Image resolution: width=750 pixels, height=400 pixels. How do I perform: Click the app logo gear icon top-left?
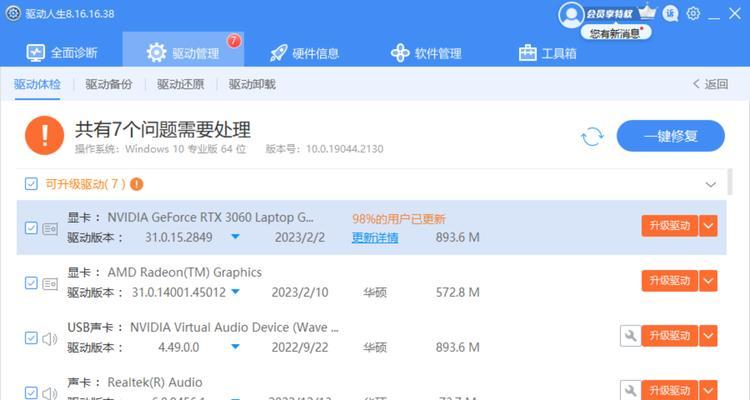pyautogui.click(x=13, y=13)
